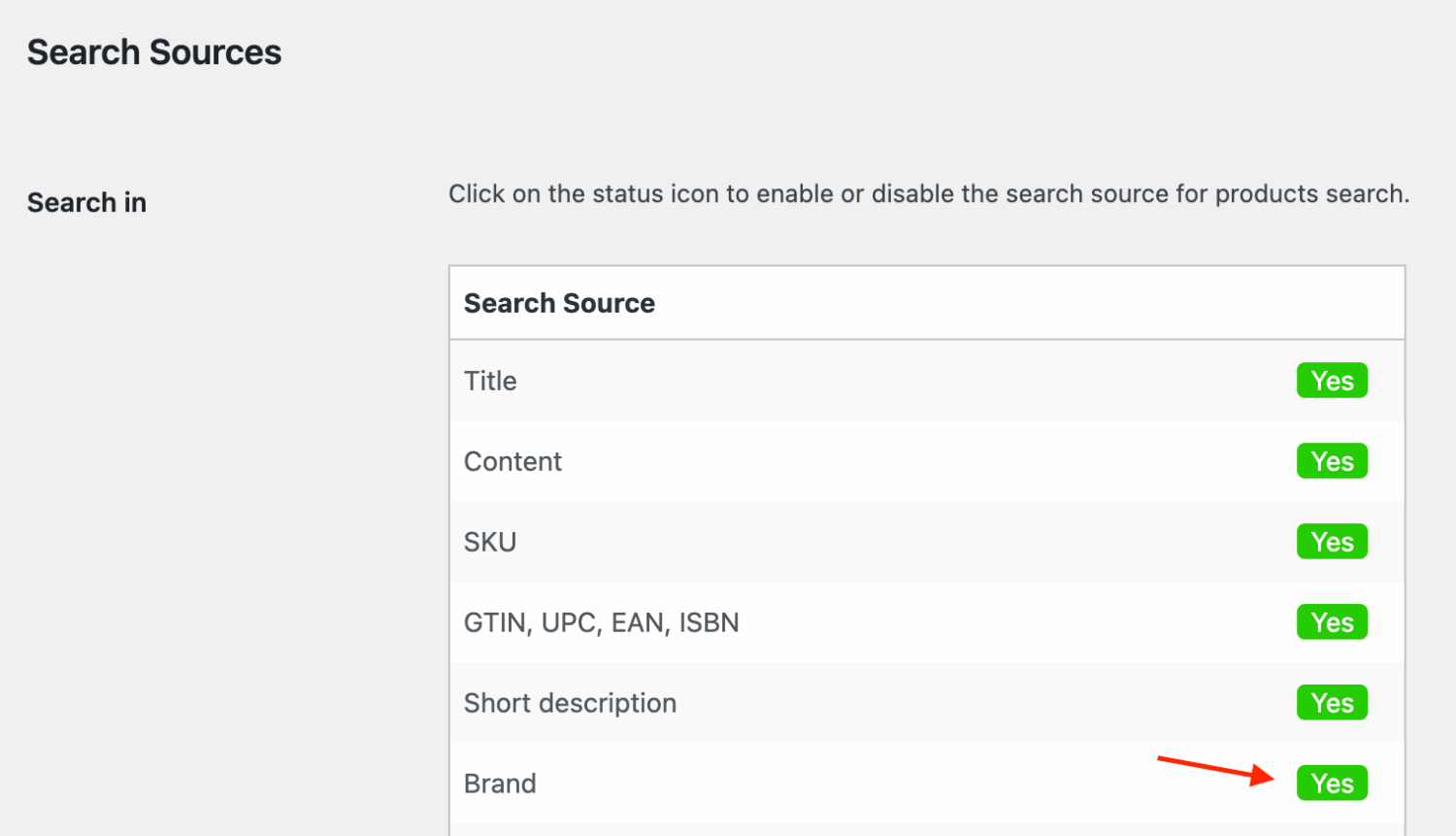Click the Short description row label
The height and width of the screenshot is (836, 1456).
(x=570, y=702)
